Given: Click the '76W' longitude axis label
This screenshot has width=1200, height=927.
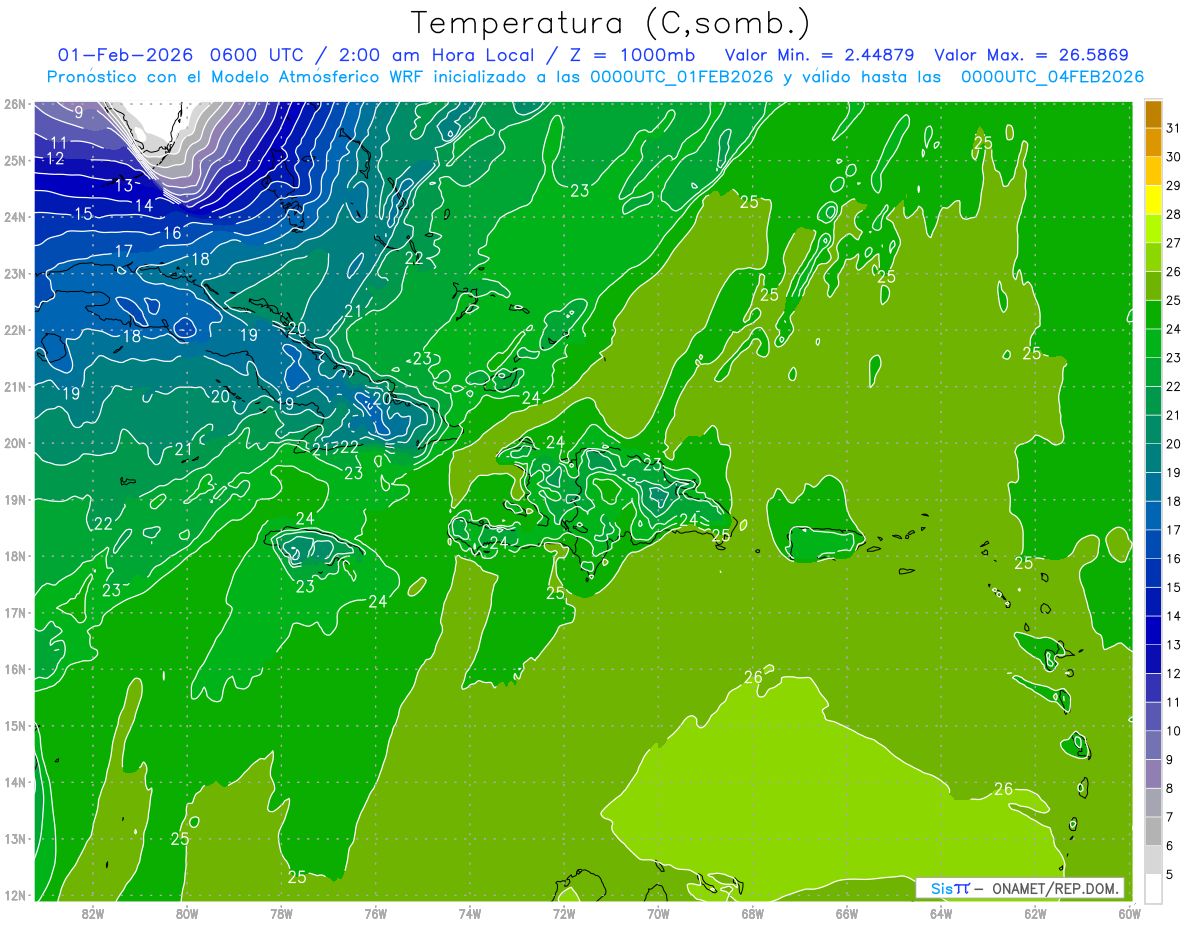Looking at the screenshot, I should pos(375,912).
